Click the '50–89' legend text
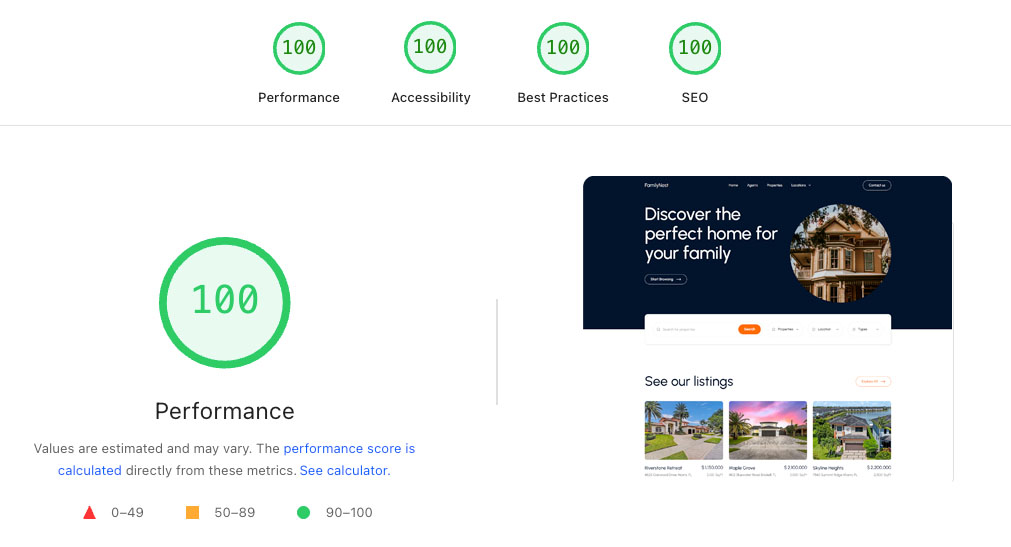Image resolution: width=1011 pixels, height=547 pixels. [235, 513]
